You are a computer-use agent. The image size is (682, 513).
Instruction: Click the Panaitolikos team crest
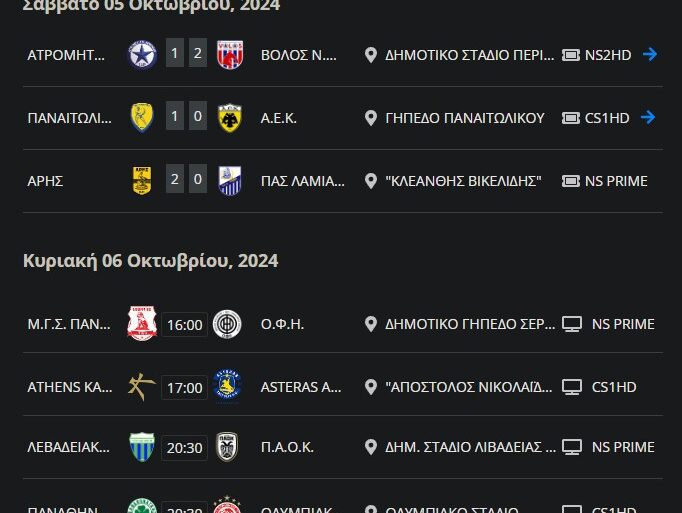[143, 118]
